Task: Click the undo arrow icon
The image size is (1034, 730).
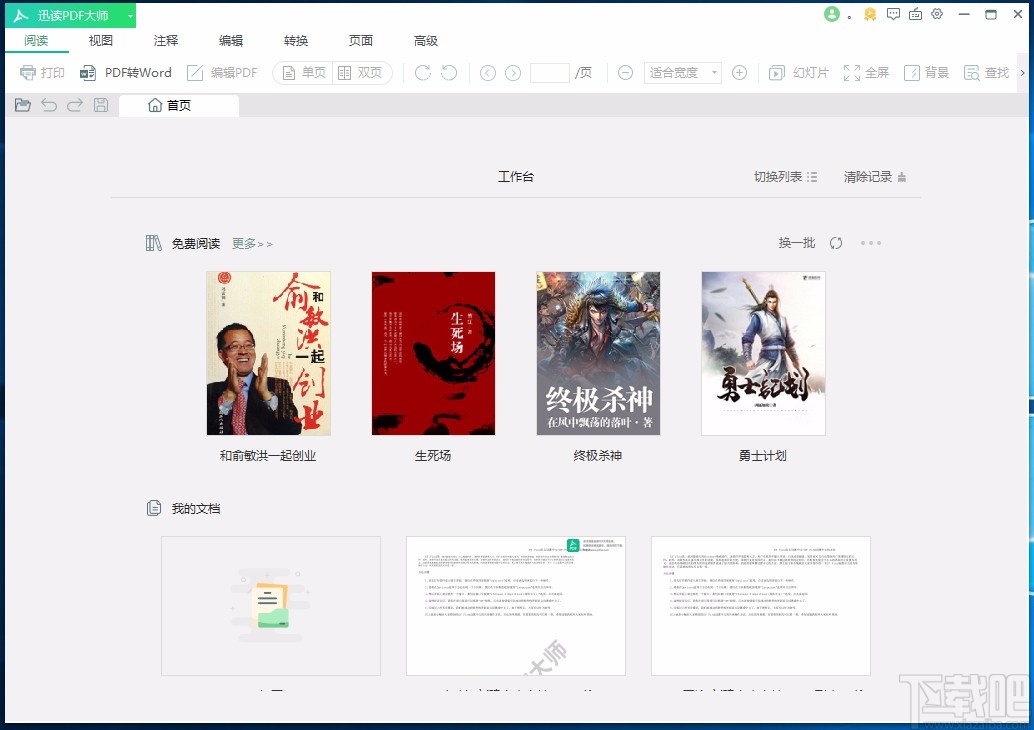Action: tap(49, 105)
